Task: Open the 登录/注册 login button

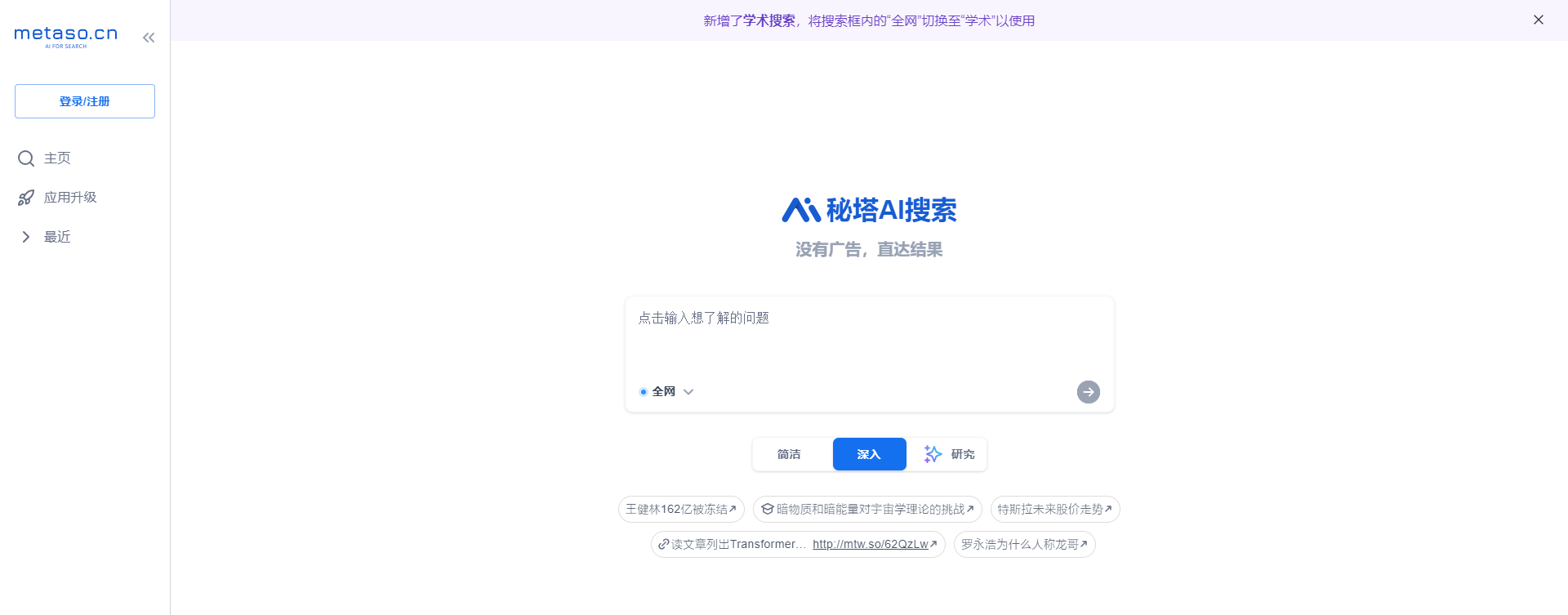Action: click(x=85, y=101)
